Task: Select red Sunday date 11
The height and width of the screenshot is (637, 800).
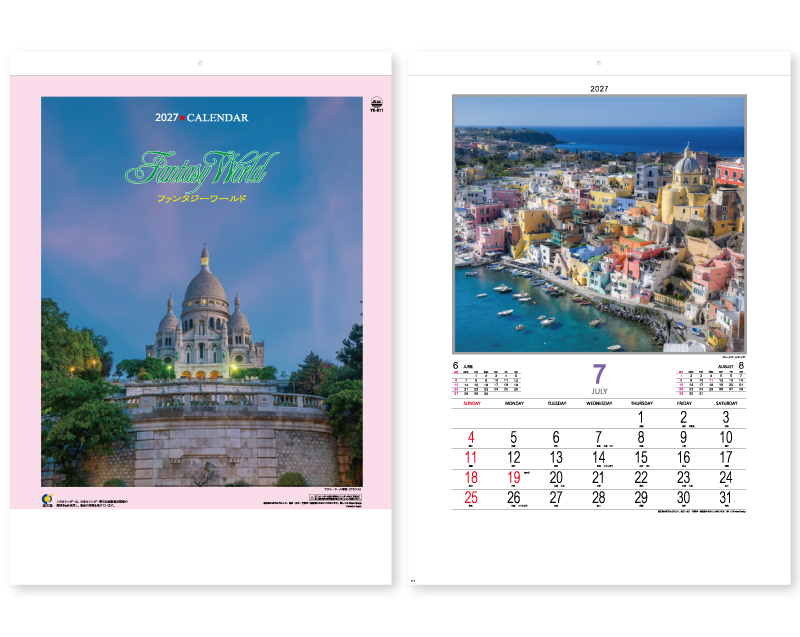Action: coord(471,457)
